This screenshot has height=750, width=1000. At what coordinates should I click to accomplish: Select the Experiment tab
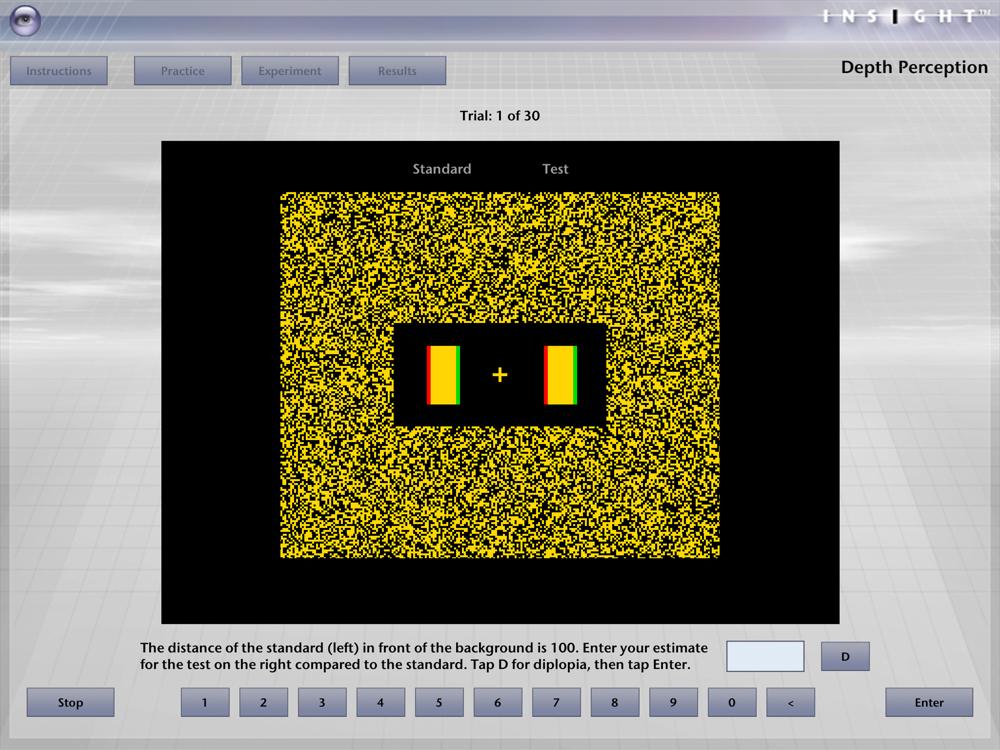click(290, 71)
